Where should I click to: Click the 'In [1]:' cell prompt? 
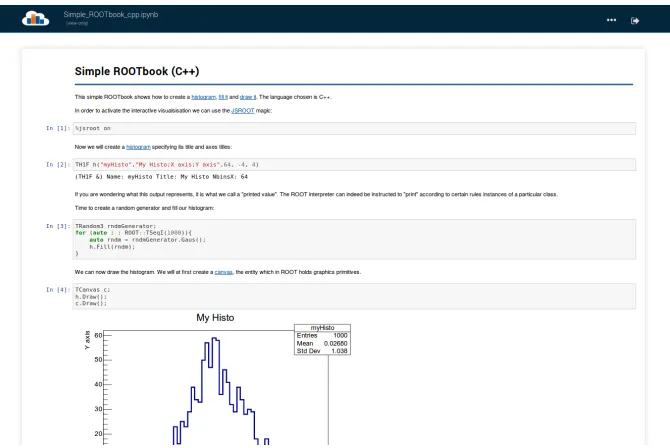(x=58, y=128)
